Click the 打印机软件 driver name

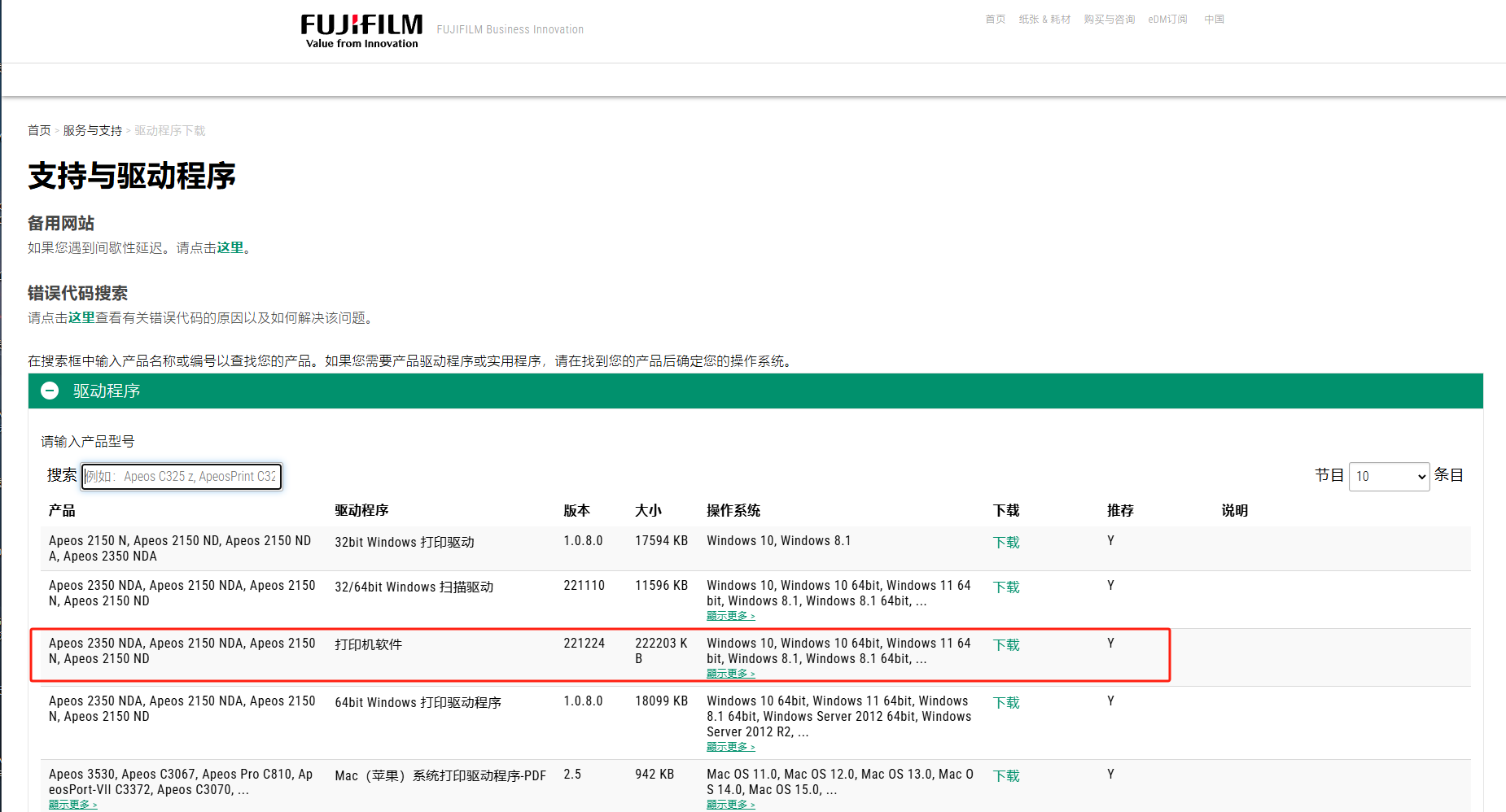pos(368,644)
